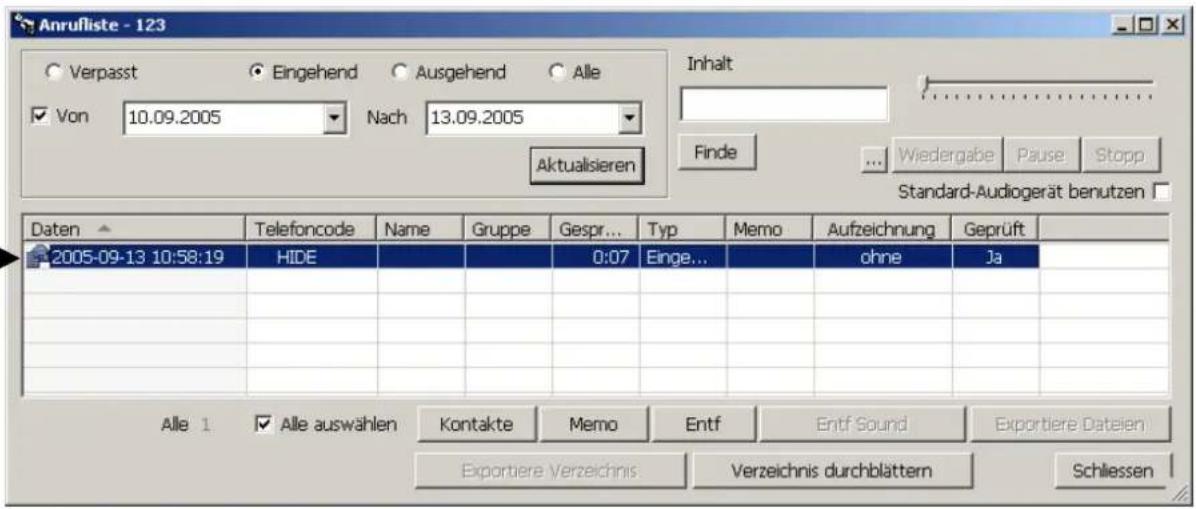Click the Memo column header

tap(769, 228)
